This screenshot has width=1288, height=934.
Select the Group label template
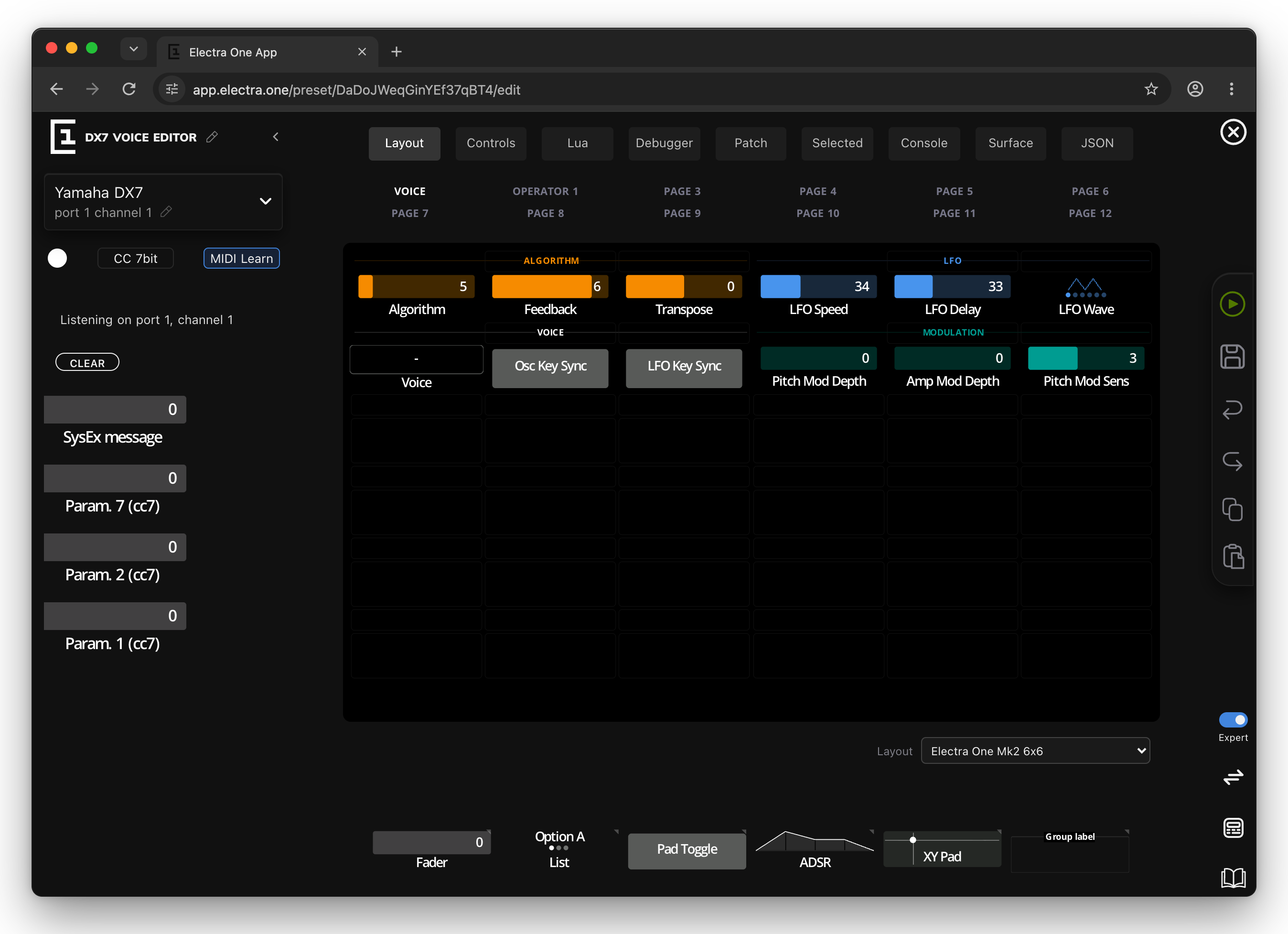pyautogui.click(x=1070, y=851)
